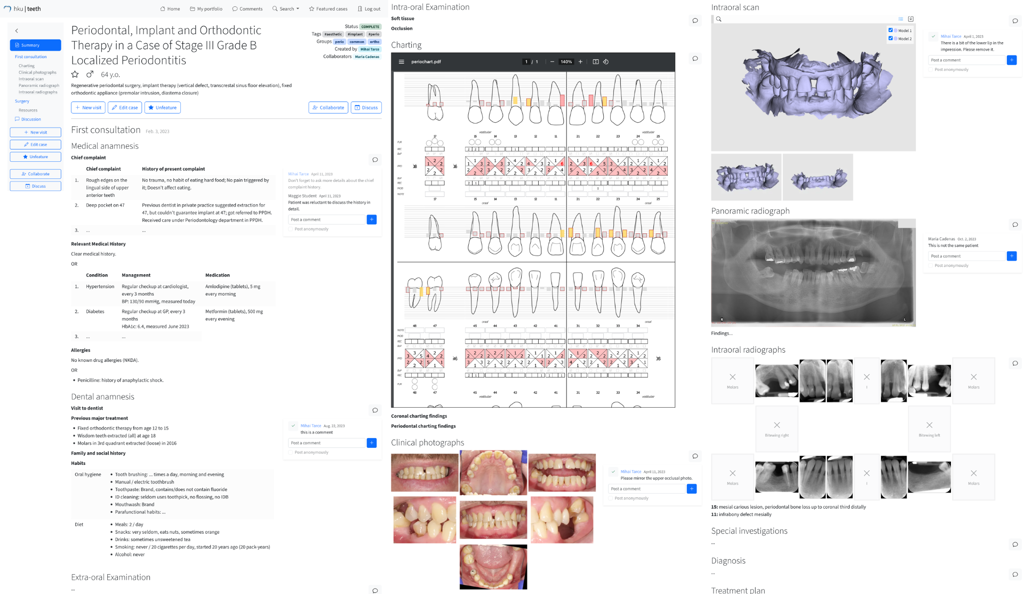Open the PDF zoom level box showing 140%
1024x594 pixels.
click(x=566, y=62)
